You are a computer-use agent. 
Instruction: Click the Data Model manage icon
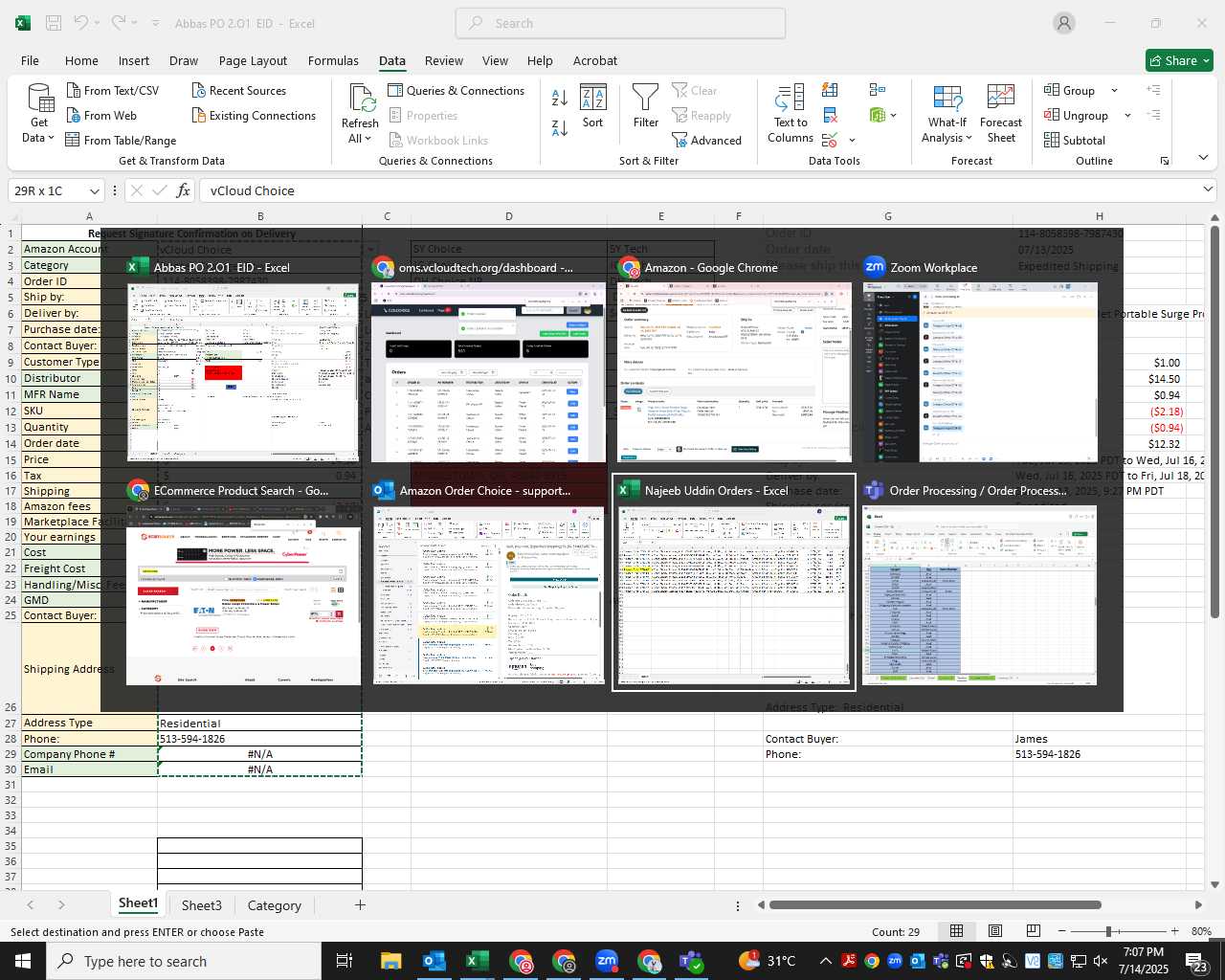[x=878, y=116]
